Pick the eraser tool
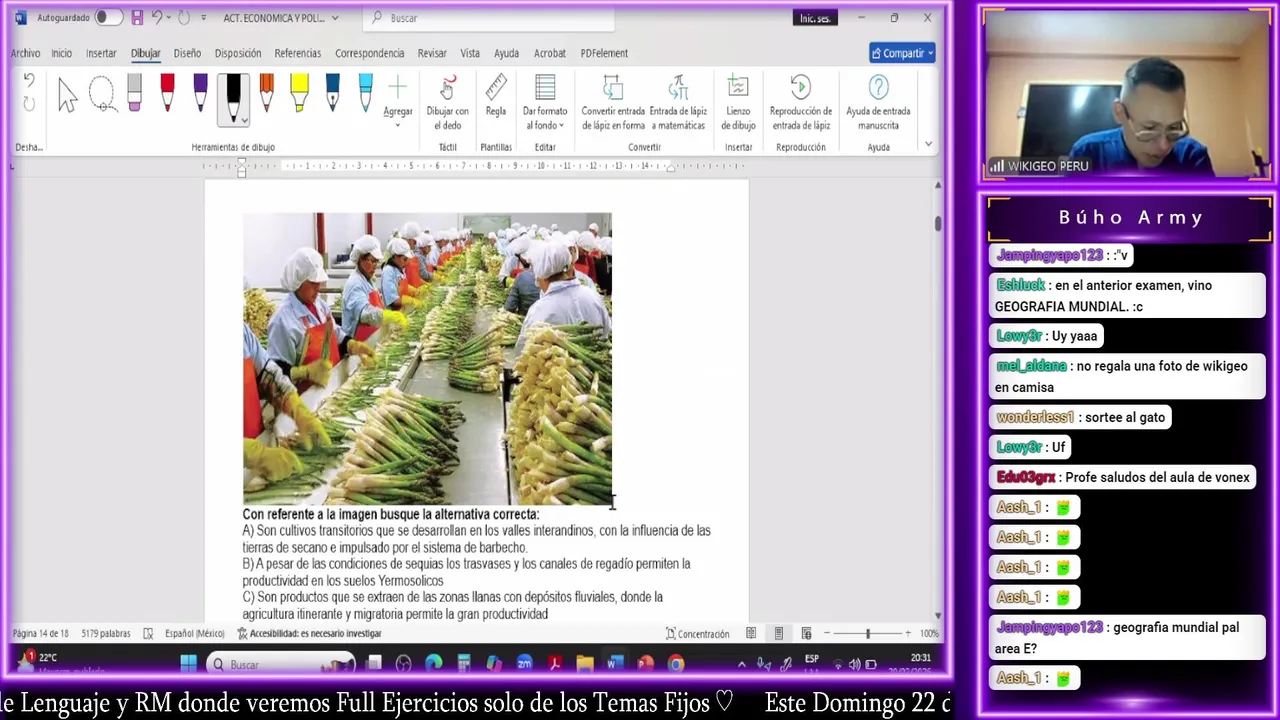Image resolution: width=1280 pixels, height=720 pixels. click(134, 94)
